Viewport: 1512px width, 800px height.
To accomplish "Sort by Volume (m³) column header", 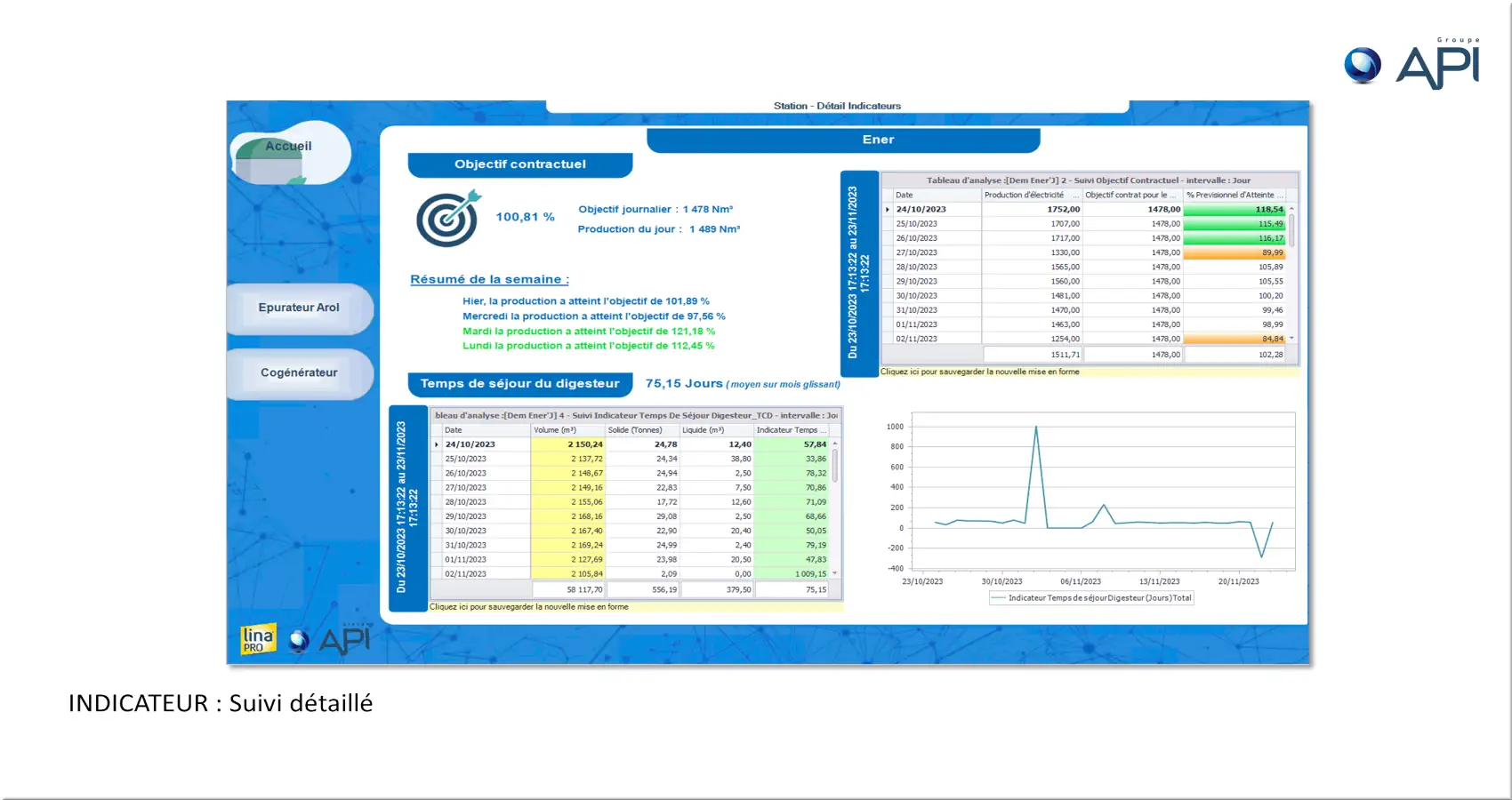I will pyautogui.click(x=568, y=430).
